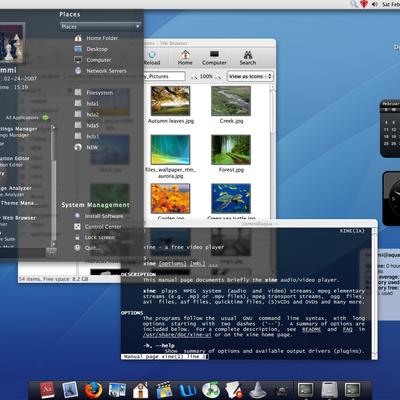Click the location field showing Pictures
Viewport: 400px width, 400px height.
click(x=165, y=76)
